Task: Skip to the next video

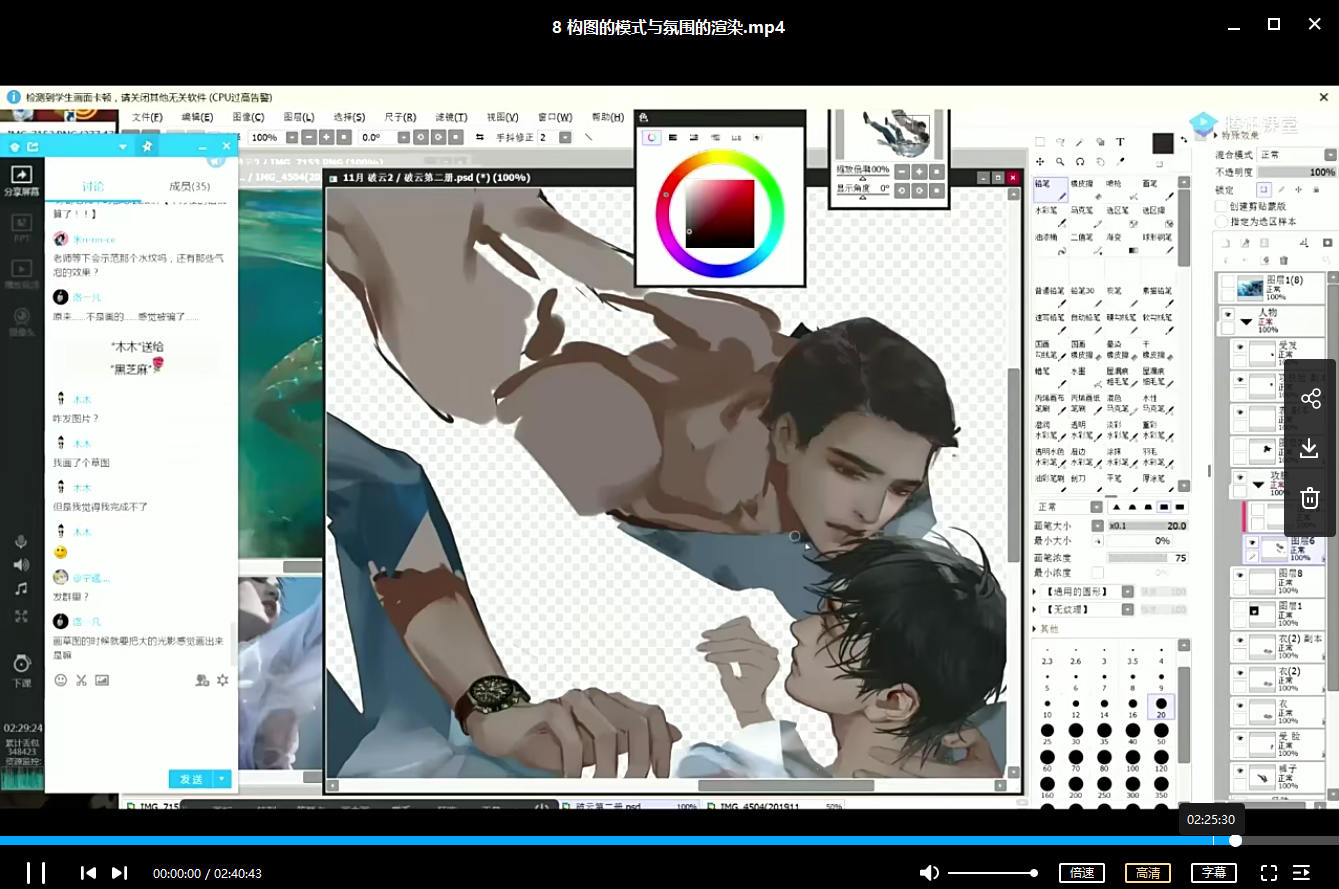Action: click(119, 873)
